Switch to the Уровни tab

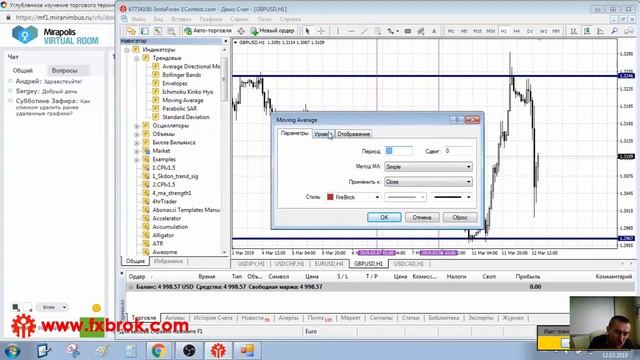(x=323, y=134)
